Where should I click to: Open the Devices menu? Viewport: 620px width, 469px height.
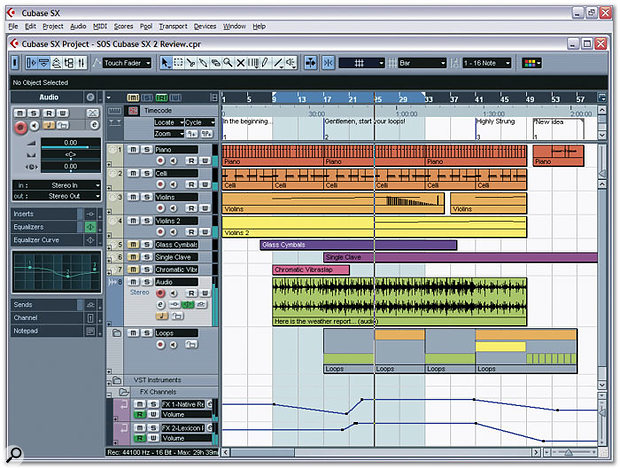(x=205, y=26)
